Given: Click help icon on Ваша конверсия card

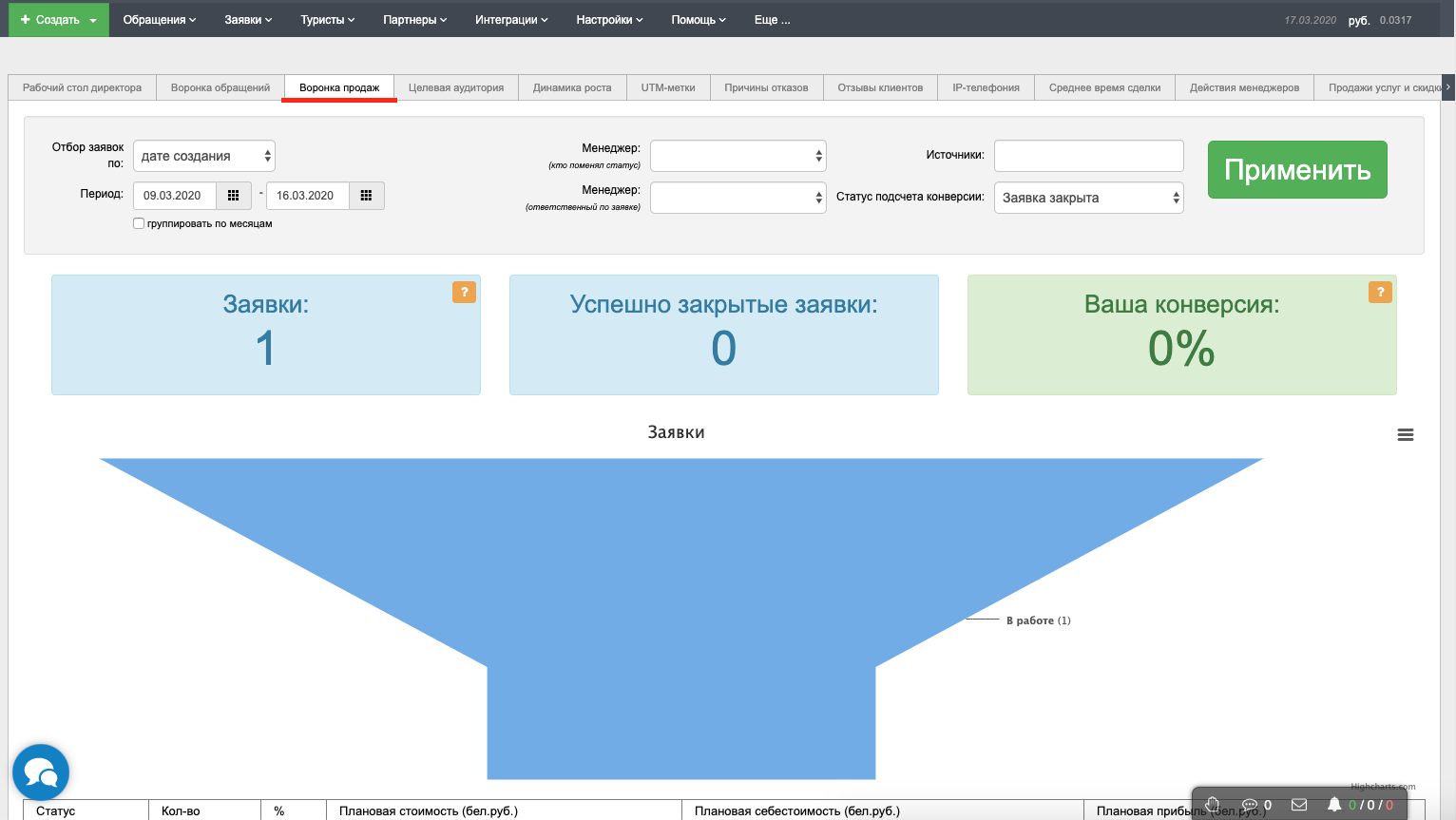Looking at the screenshot, I should [1380, 292].
